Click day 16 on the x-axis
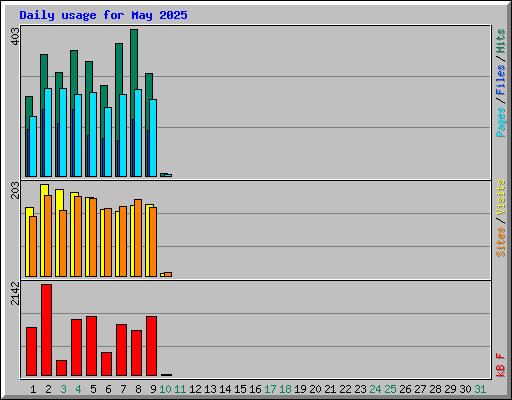The height and width of the screenshot is (400, 512). pyautogui.click(x=255, y=389)
